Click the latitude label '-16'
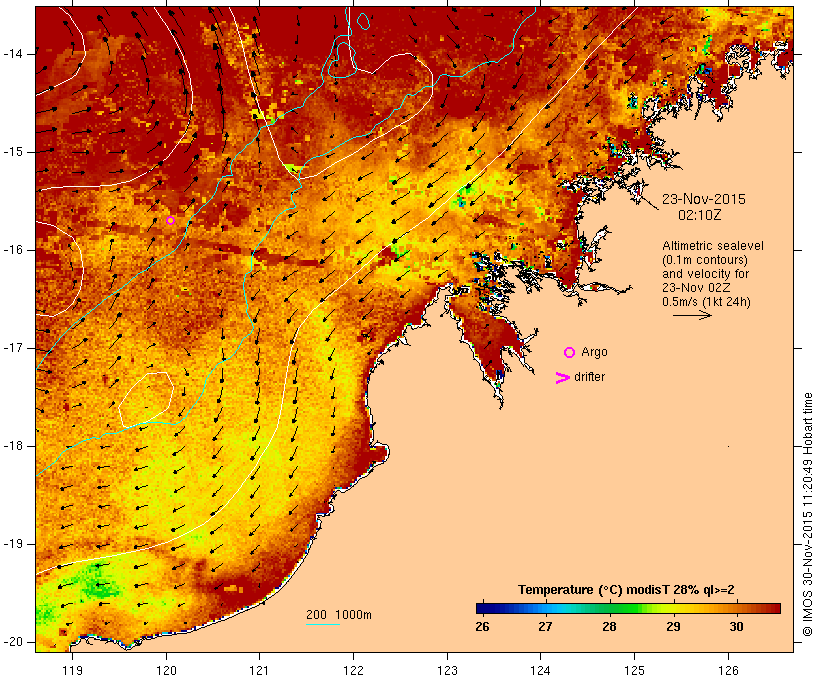Viewport: 820px width, 680px height. pyautogui.click(x=13, y=250)
